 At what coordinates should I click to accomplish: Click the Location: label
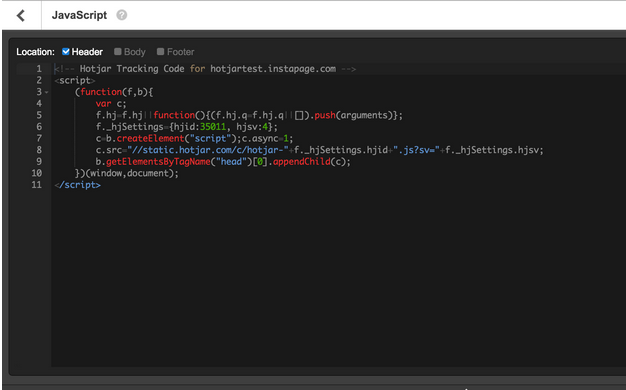(35, 52)
